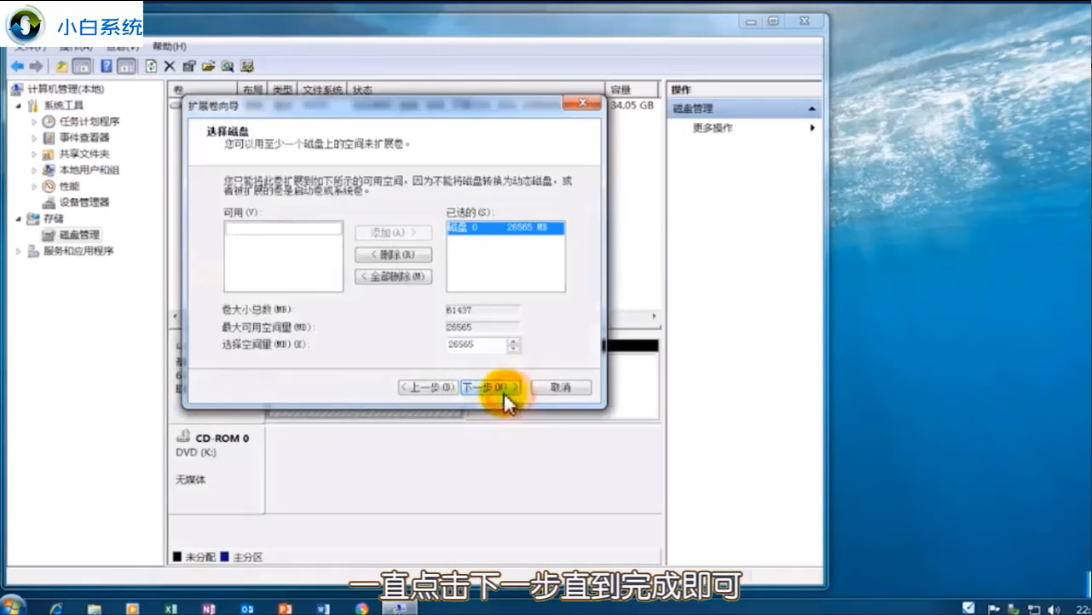Screen dimensions: 1092x615
Task: Click 上一步(B) to go back
Action: [x=428, y=387]
